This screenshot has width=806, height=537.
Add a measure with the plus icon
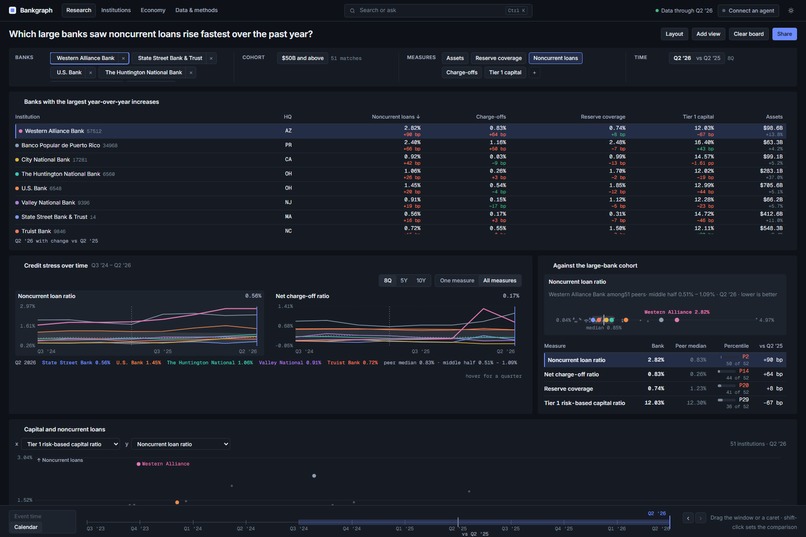tap(534, 72)
